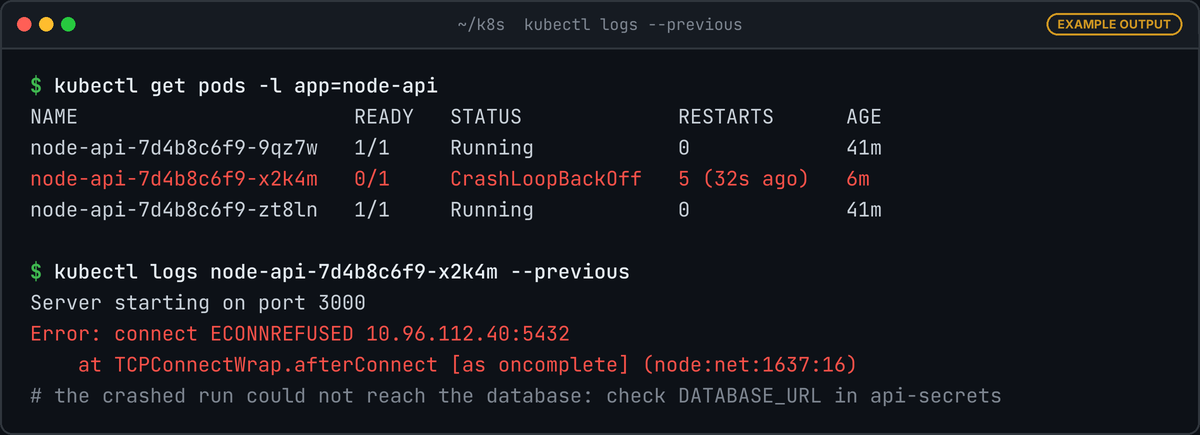Click the 6m age value
Viewport: 1200px width, 435px height.
click(x=858, y=179)
